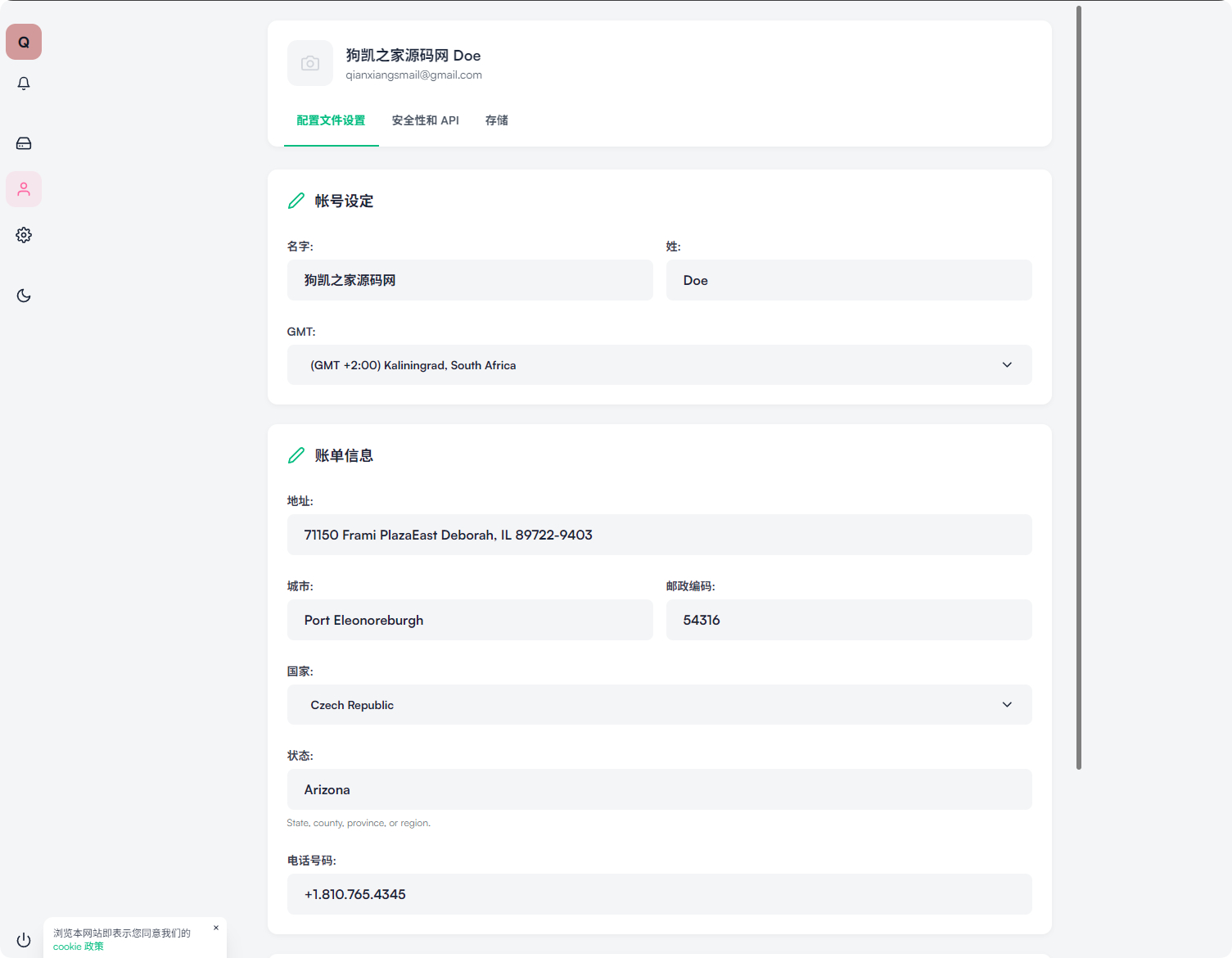The image size is (1232, 958).
Task: Click the 国家: field label
Action: point(300,671)
